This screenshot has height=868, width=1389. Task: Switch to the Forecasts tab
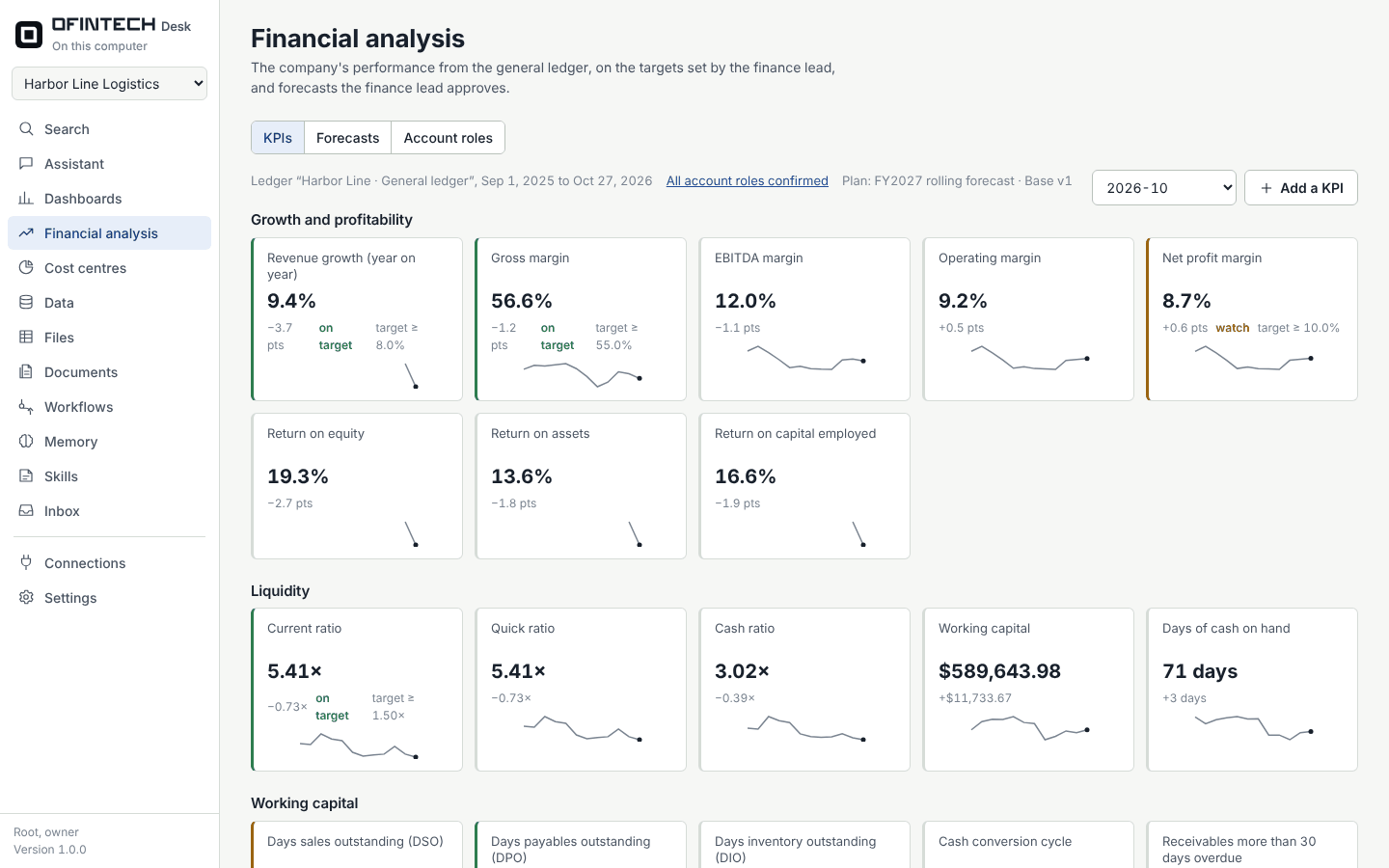(347, 138)
